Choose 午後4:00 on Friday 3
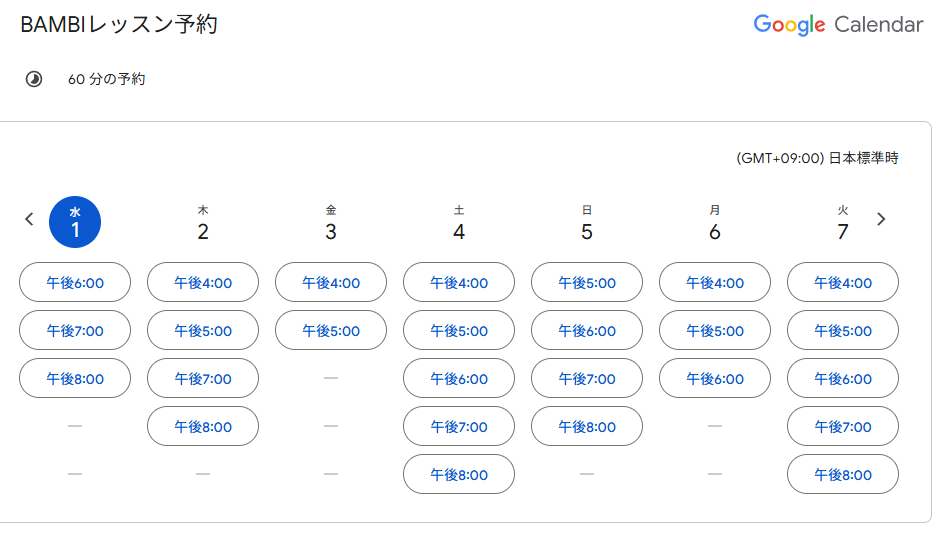 (x=331, y=283)
